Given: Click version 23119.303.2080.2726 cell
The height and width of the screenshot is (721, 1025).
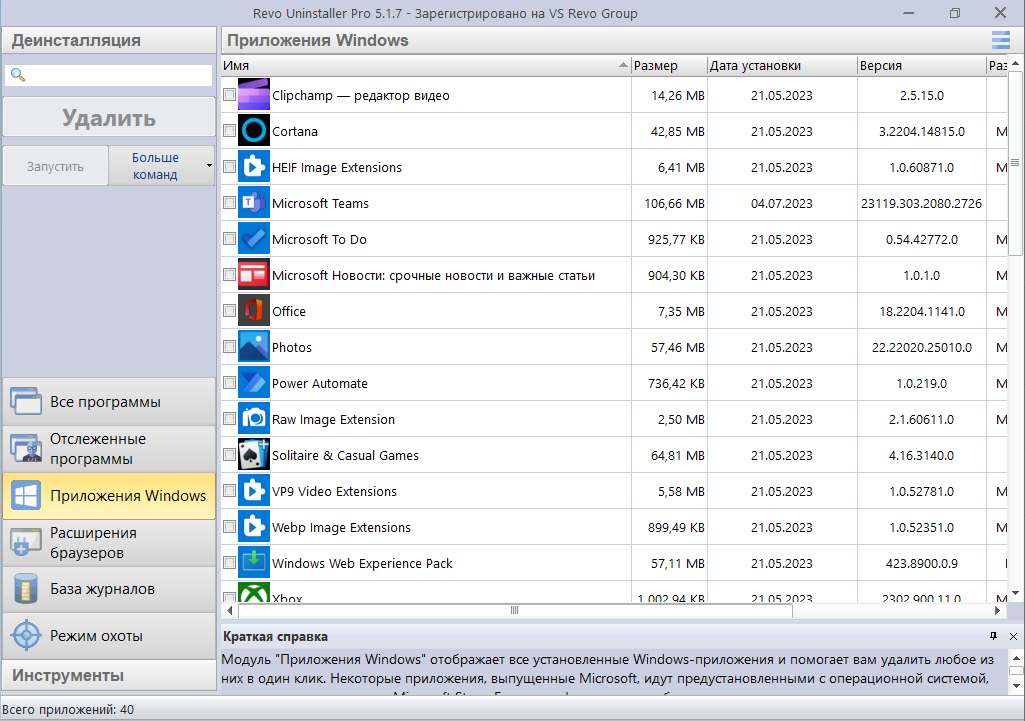Looking at the screenshot, I should click(x=921, y=203).
